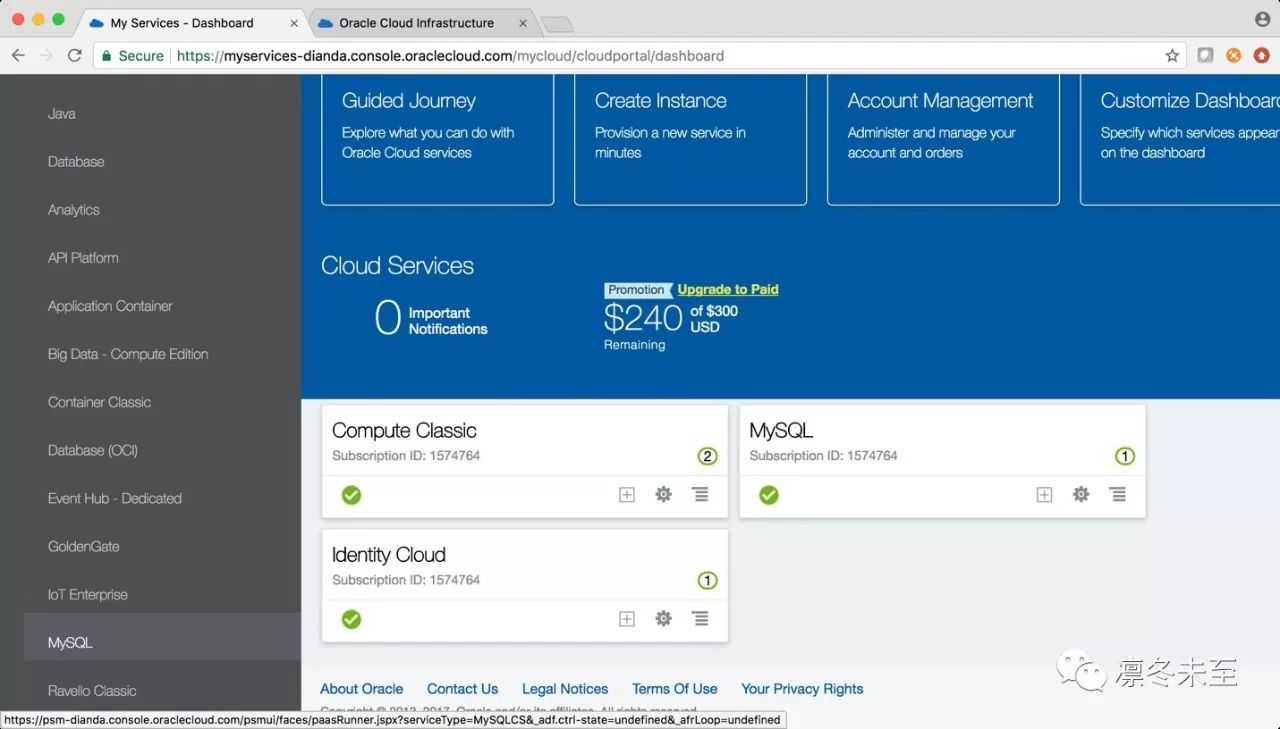Select Java in the sidebar menu
This screenshot has width=1280, height=729.
point(62,114)
